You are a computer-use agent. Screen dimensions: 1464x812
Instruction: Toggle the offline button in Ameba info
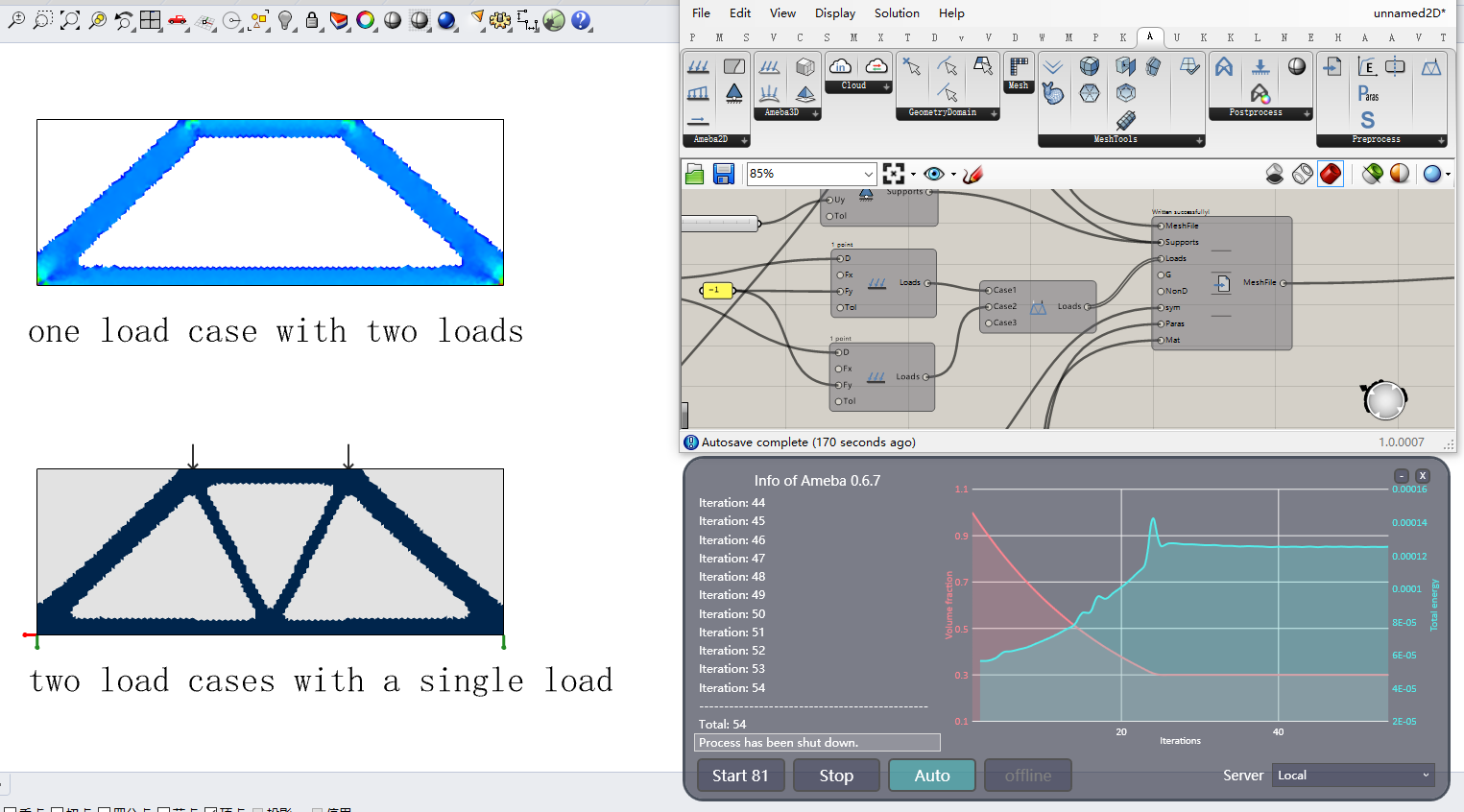coord(1028,776)
